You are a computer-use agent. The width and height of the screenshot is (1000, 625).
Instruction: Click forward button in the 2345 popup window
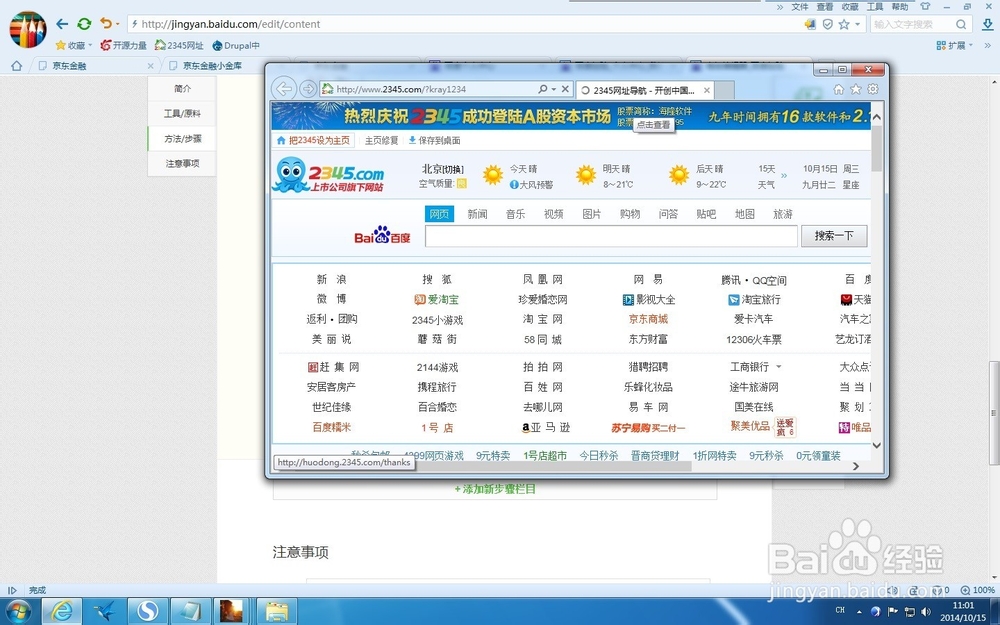pyautogui.click(x=308, y=89)
